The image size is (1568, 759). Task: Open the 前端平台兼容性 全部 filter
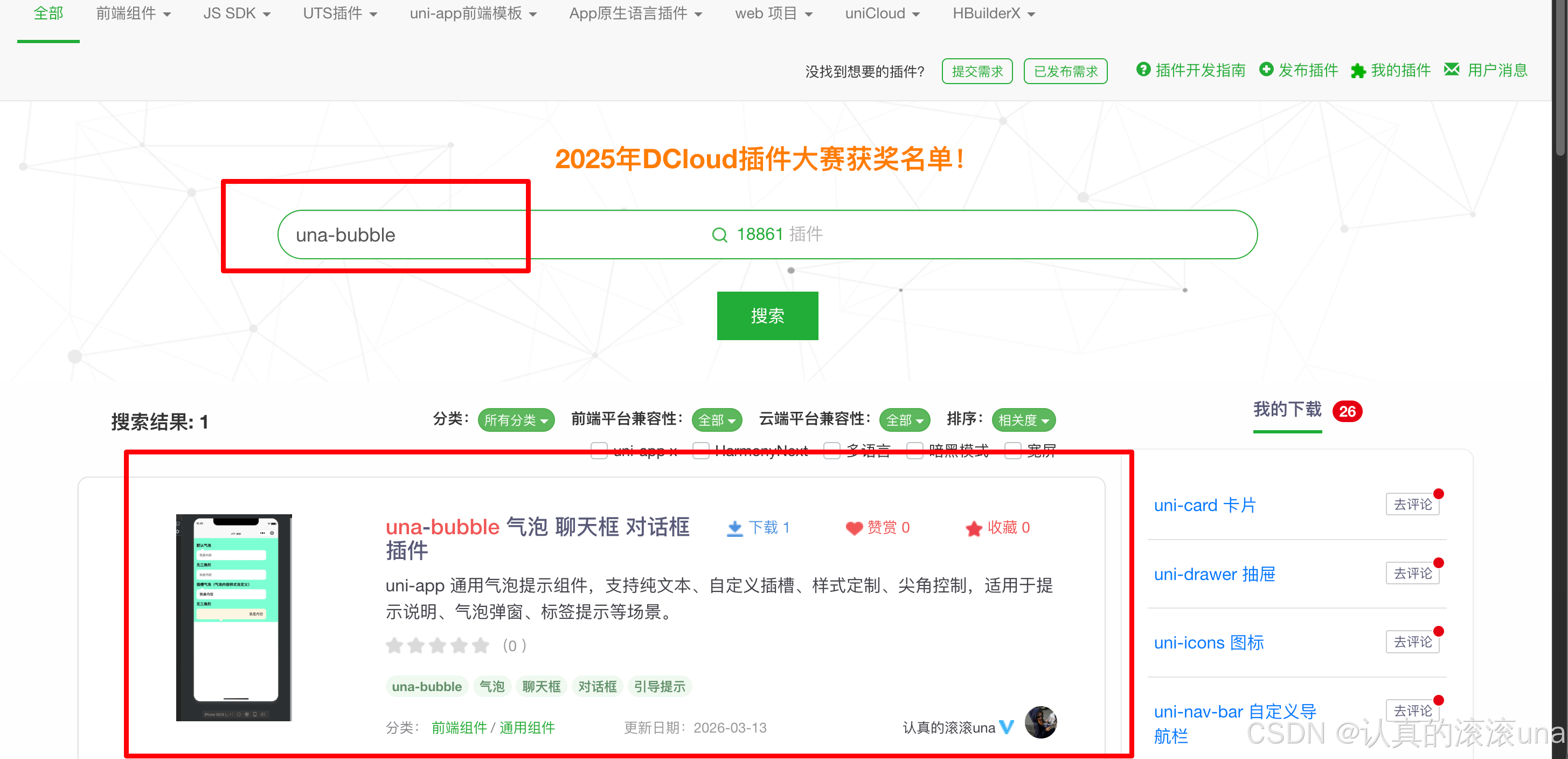pos(717,420)
